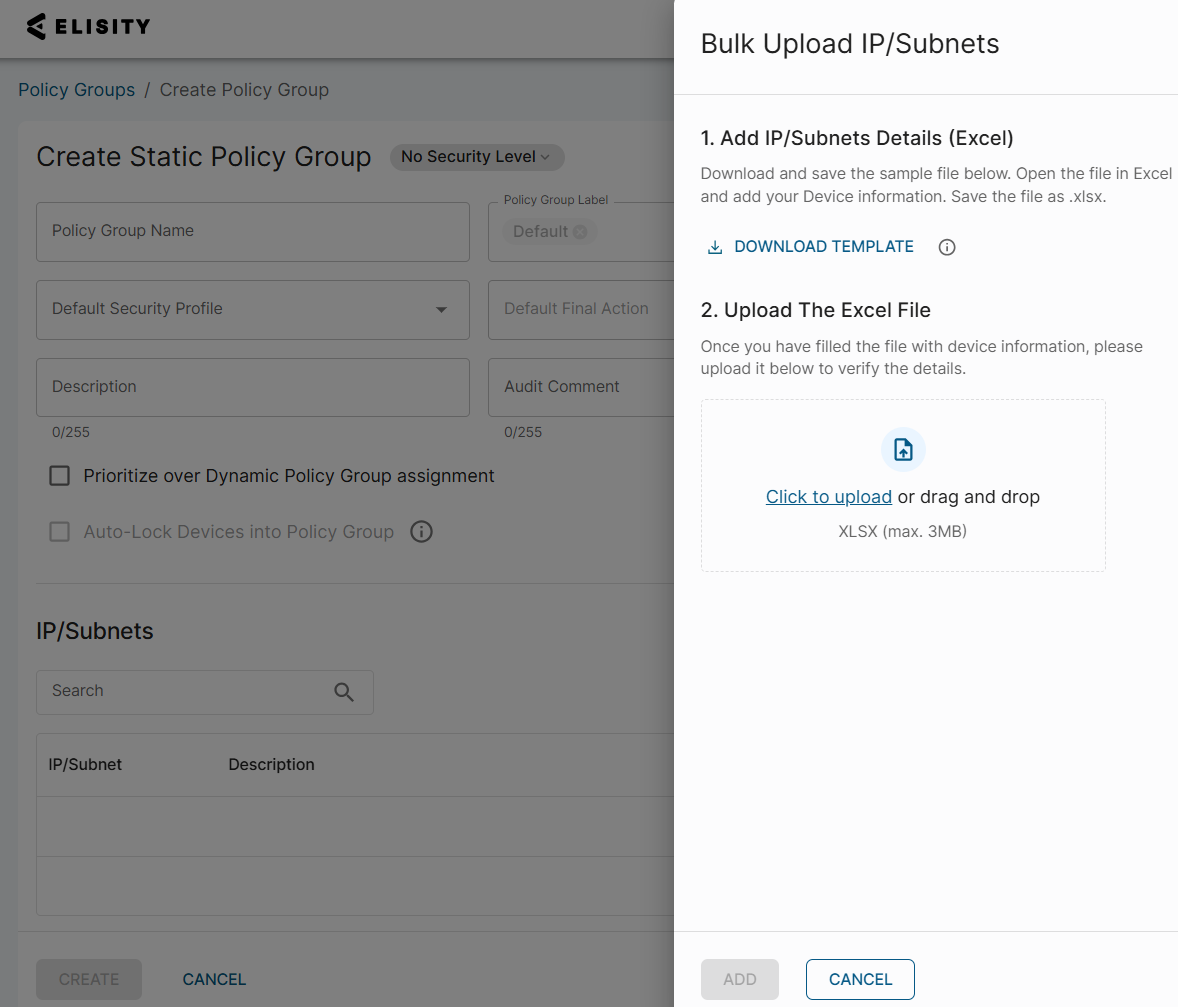The height and width of the screenshot is (1007, 1178).
Task: Enable Prioritize over Dynamic Policy Group assignment
Action: [60, 476]
